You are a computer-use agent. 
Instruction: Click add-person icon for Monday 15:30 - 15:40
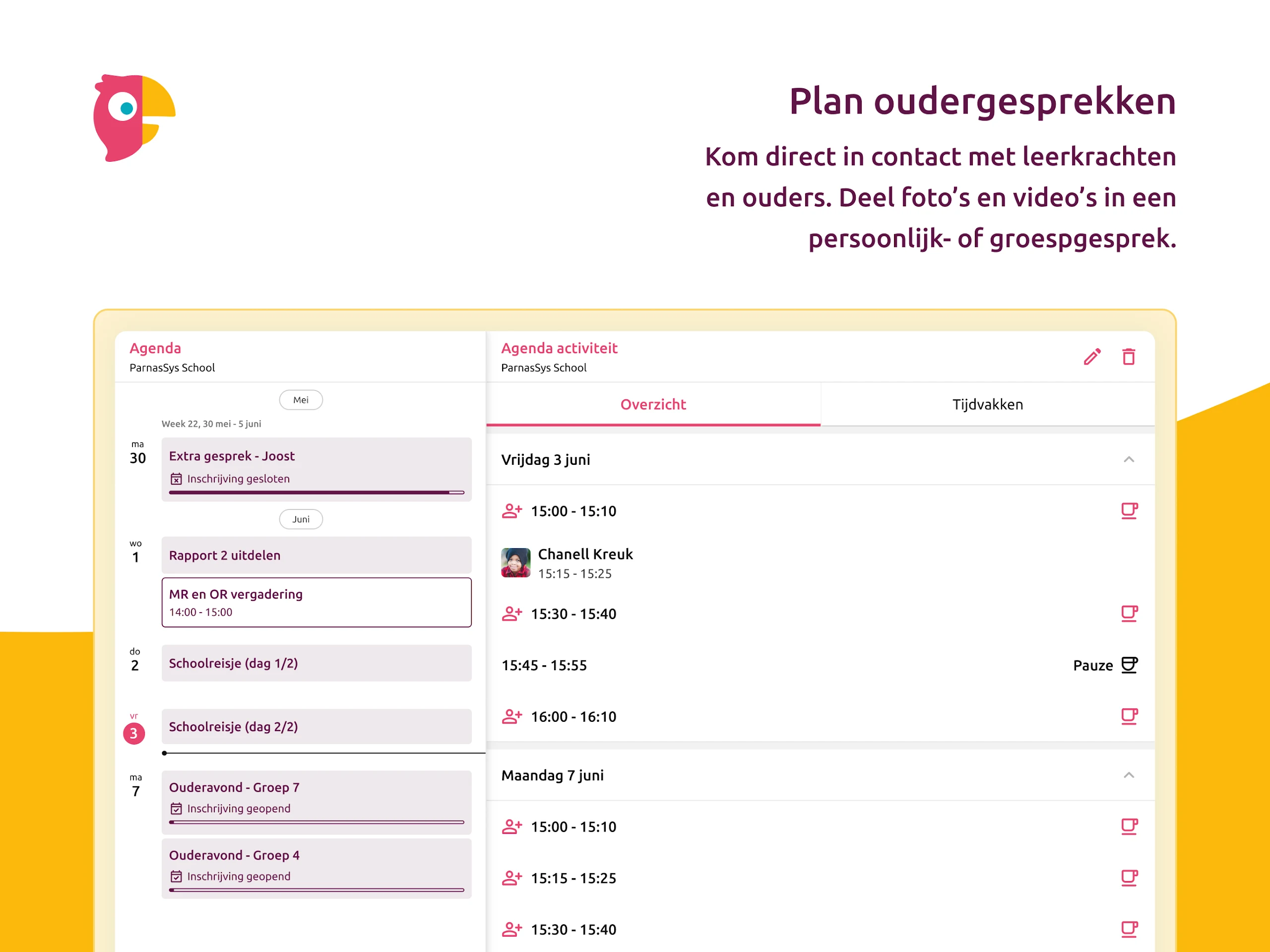[x=511, y=929]
